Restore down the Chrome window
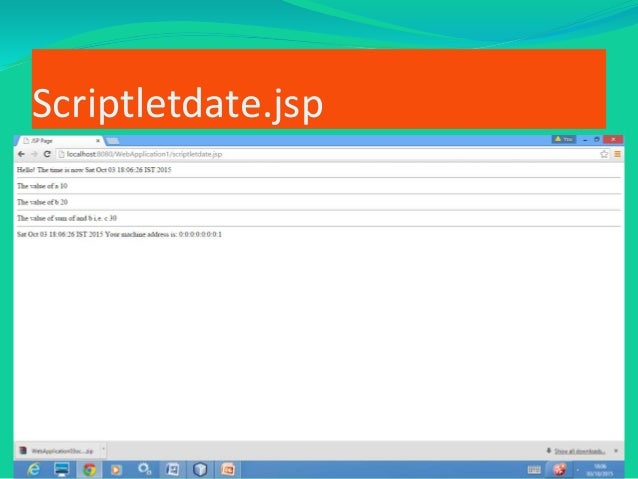The height and width of the screenshot is (479, 638). [596, 140]
